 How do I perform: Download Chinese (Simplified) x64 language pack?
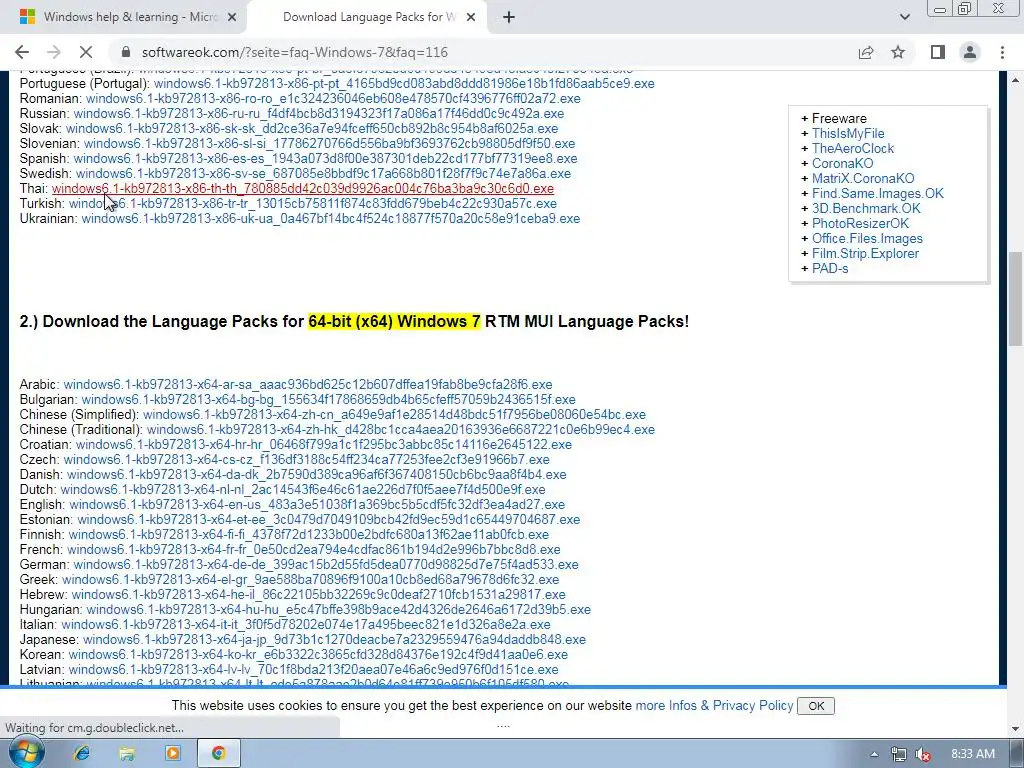click(394, 415)
